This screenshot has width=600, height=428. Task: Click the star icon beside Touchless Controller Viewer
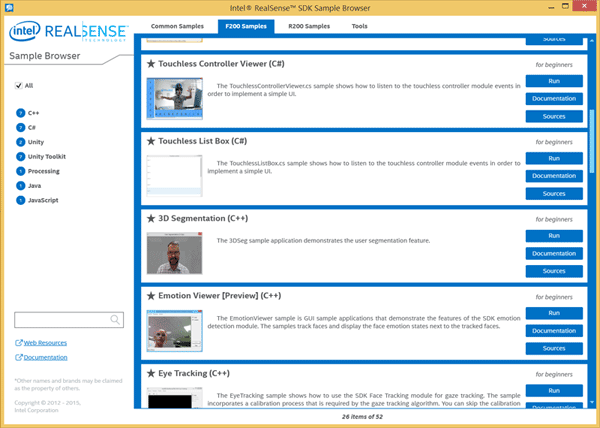(x=151, y=63)
